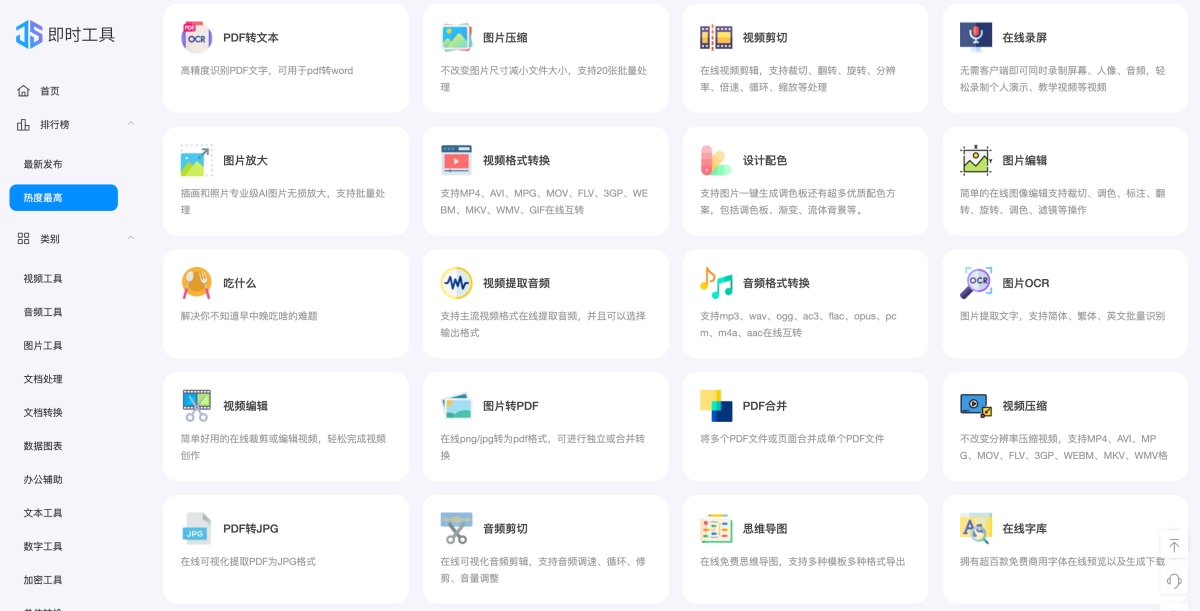The height and width of the screenshot is (611, 1200).
Task: Open the 图片OCR title link
Action: click(x=1026, y=284)
